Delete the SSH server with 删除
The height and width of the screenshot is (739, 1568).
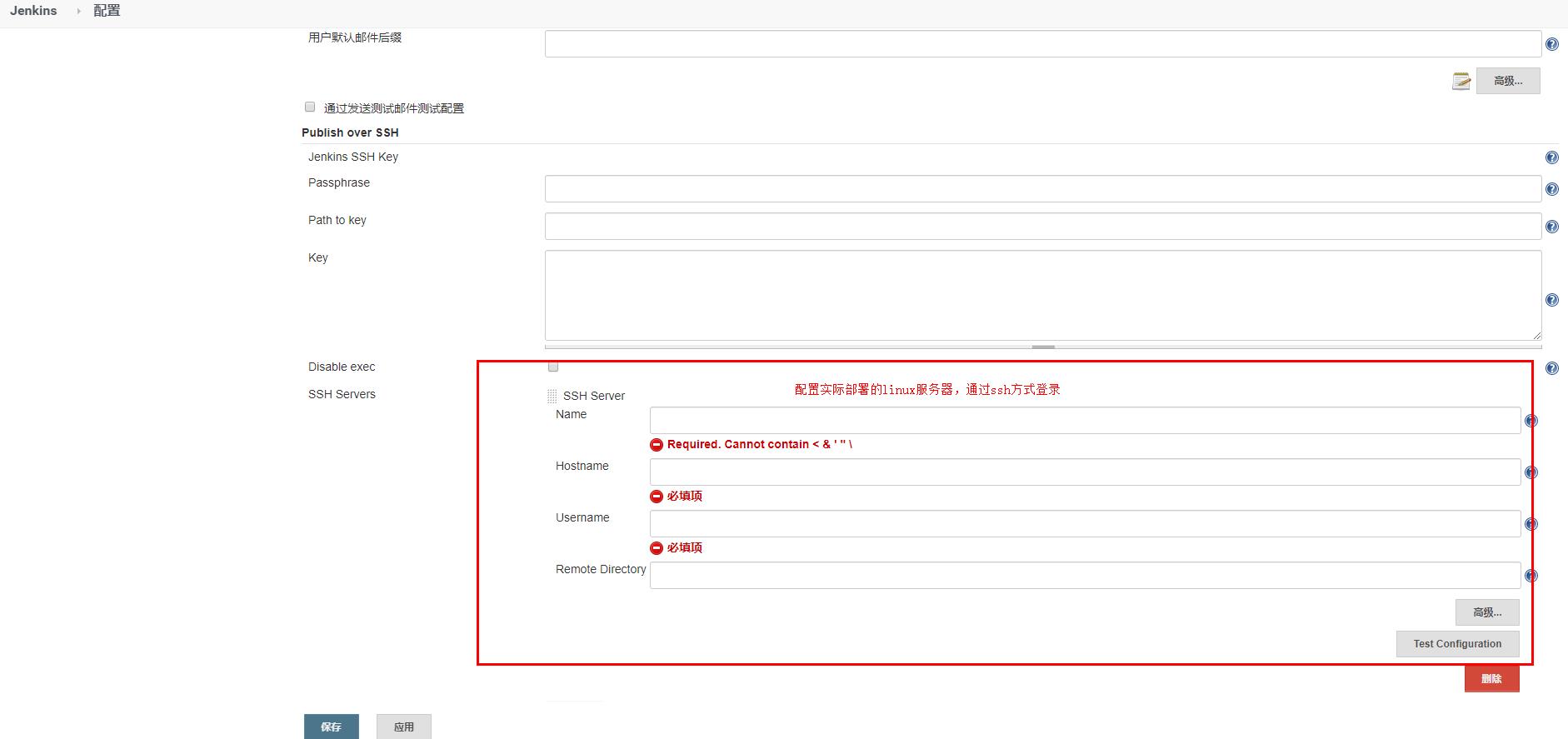[x=1492, y=679]
